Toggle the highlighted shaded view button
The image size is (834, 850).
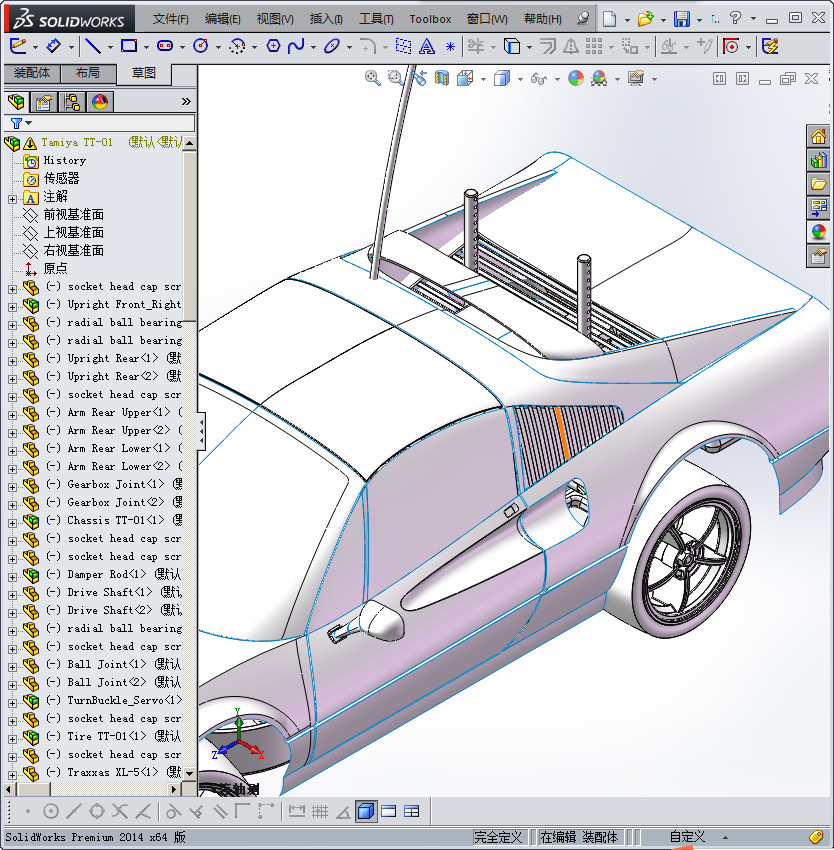366,811
